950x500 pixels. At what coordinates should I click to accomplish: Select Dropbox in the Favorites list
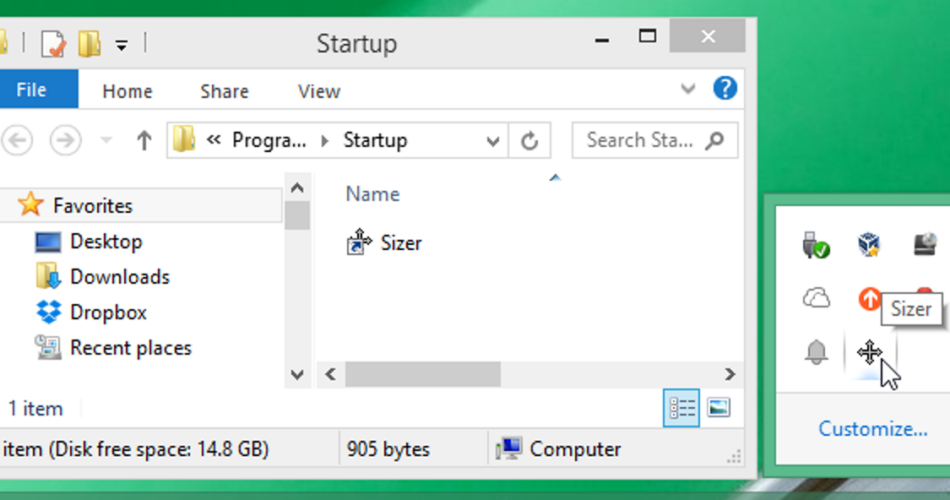click(x=108, y=312)
